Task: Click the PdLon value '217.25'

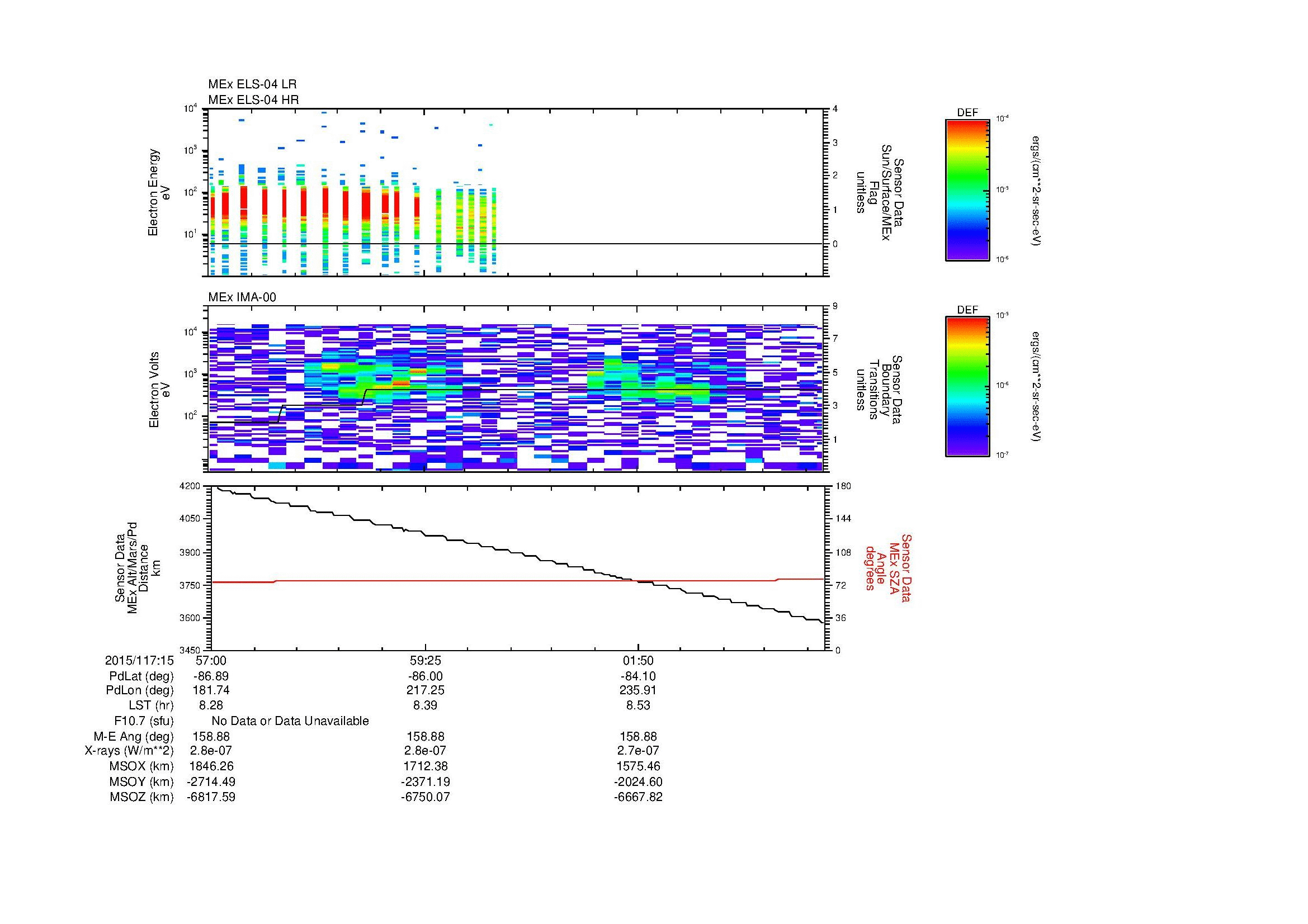Action: coord(425,690)
